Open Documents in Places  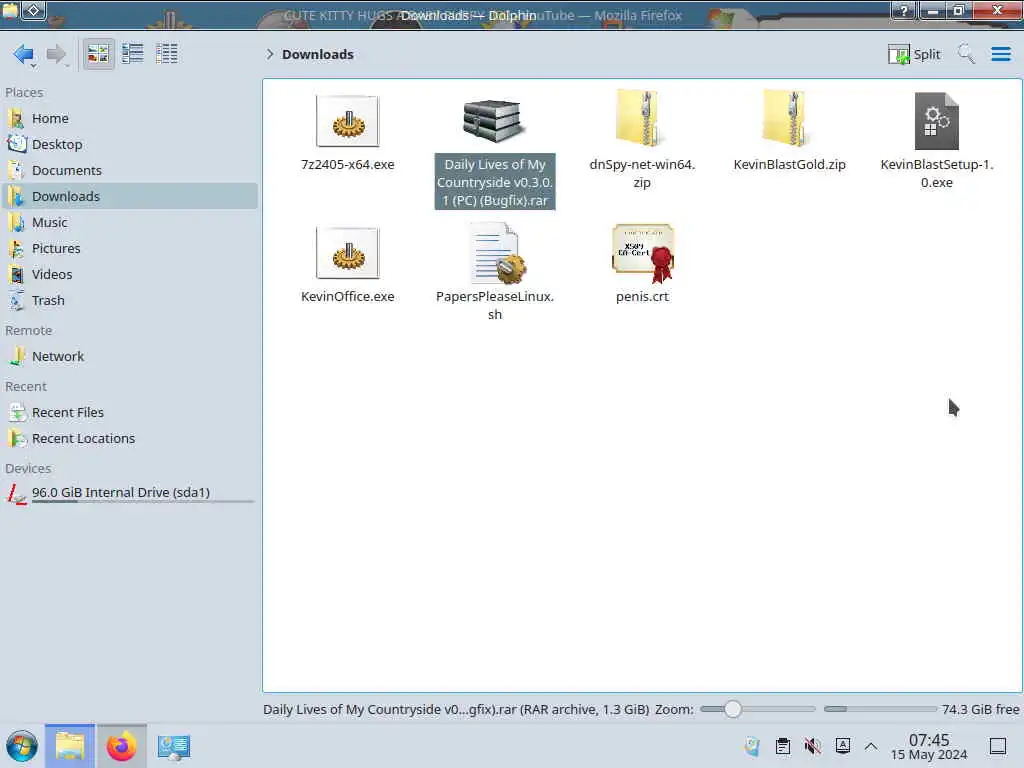point(130,170)
